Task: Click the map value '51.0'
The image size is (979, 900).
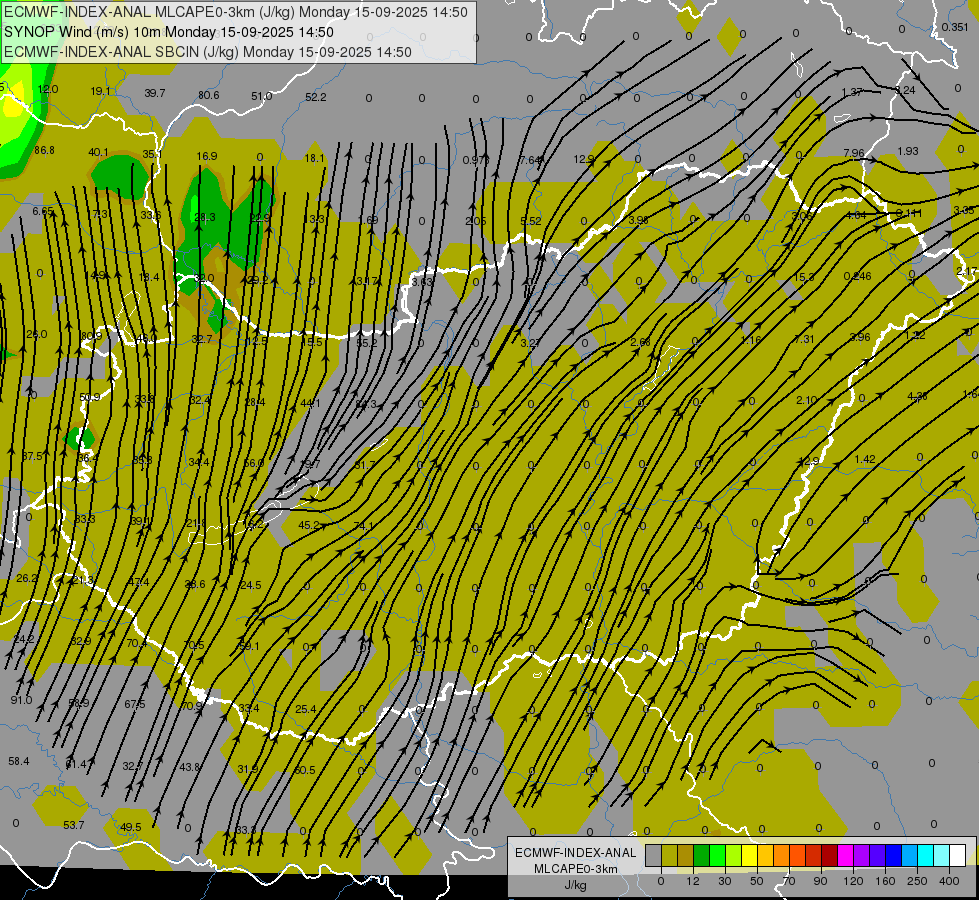Action: pyautogui.click(x=262, y=96)
